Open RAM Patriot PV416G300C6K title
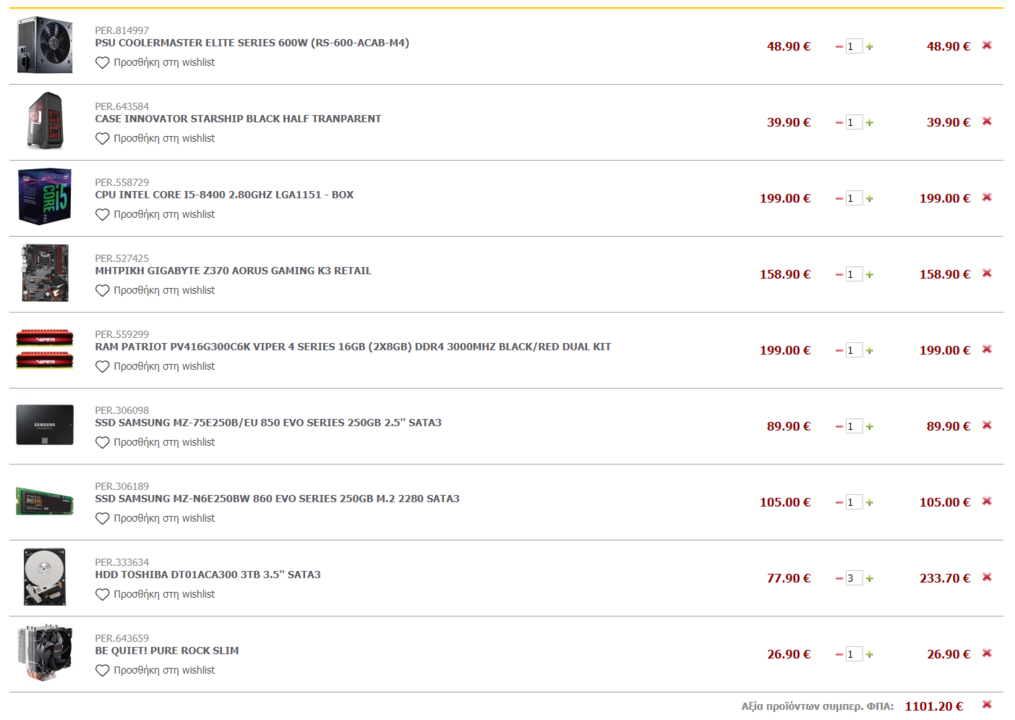Image resolution: width=1015 pixels, height=720 pixels. tap(353, 346)
